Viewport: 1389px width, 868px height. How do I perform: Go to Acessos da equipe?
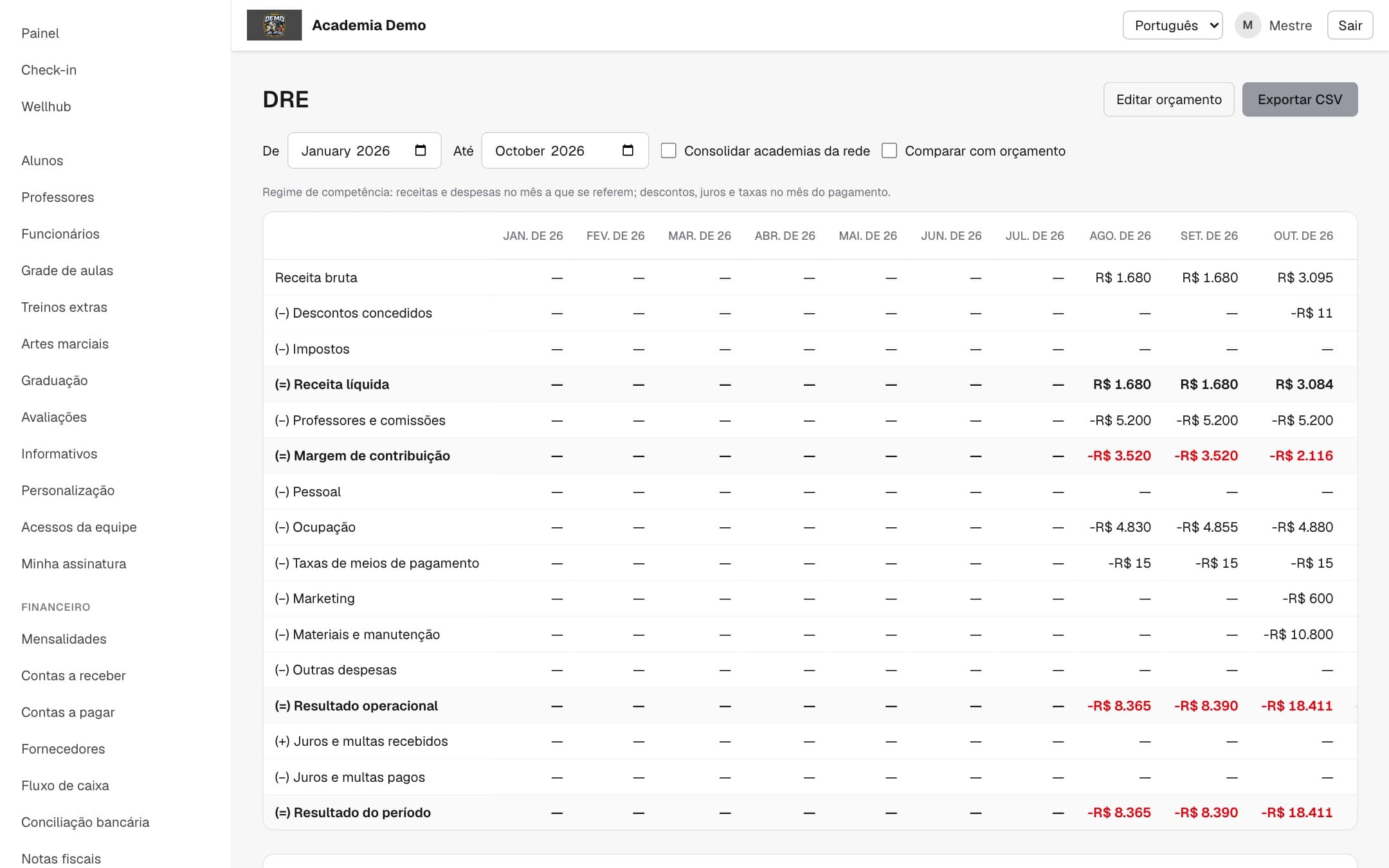[79, 527]
